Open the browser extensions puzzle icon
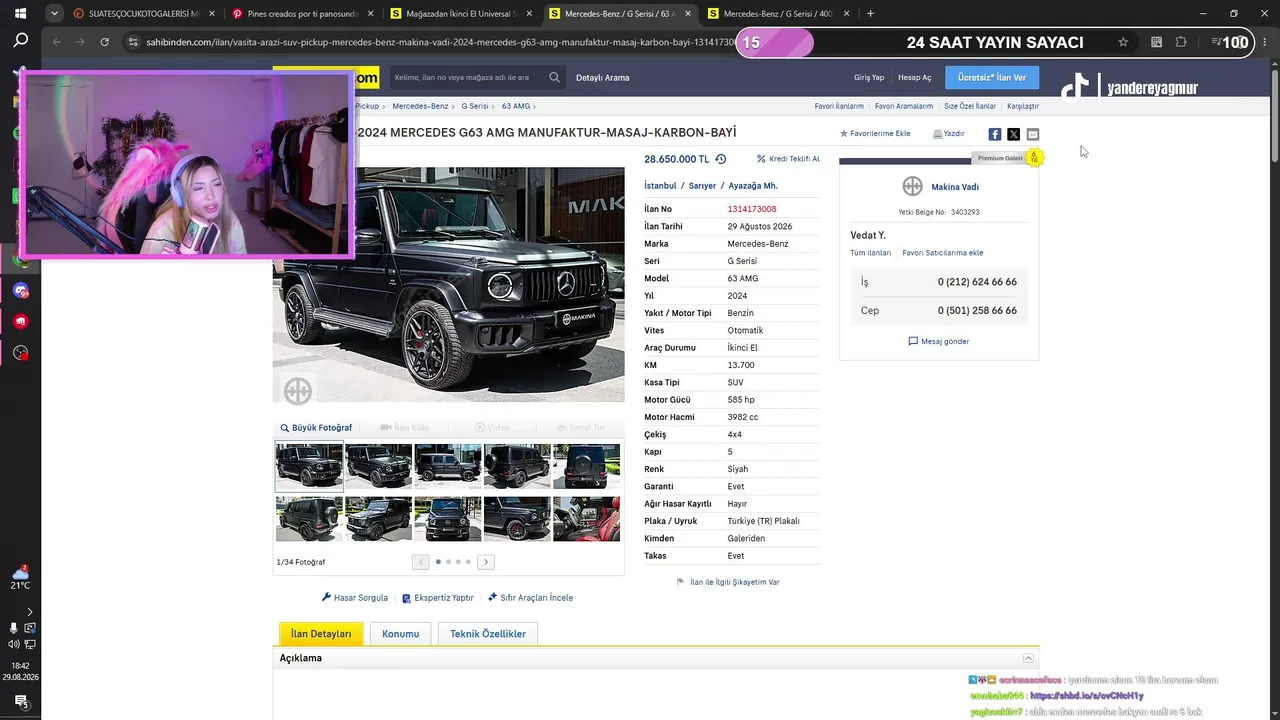This screenshot has height=720, width=1280. point(1181,42)
